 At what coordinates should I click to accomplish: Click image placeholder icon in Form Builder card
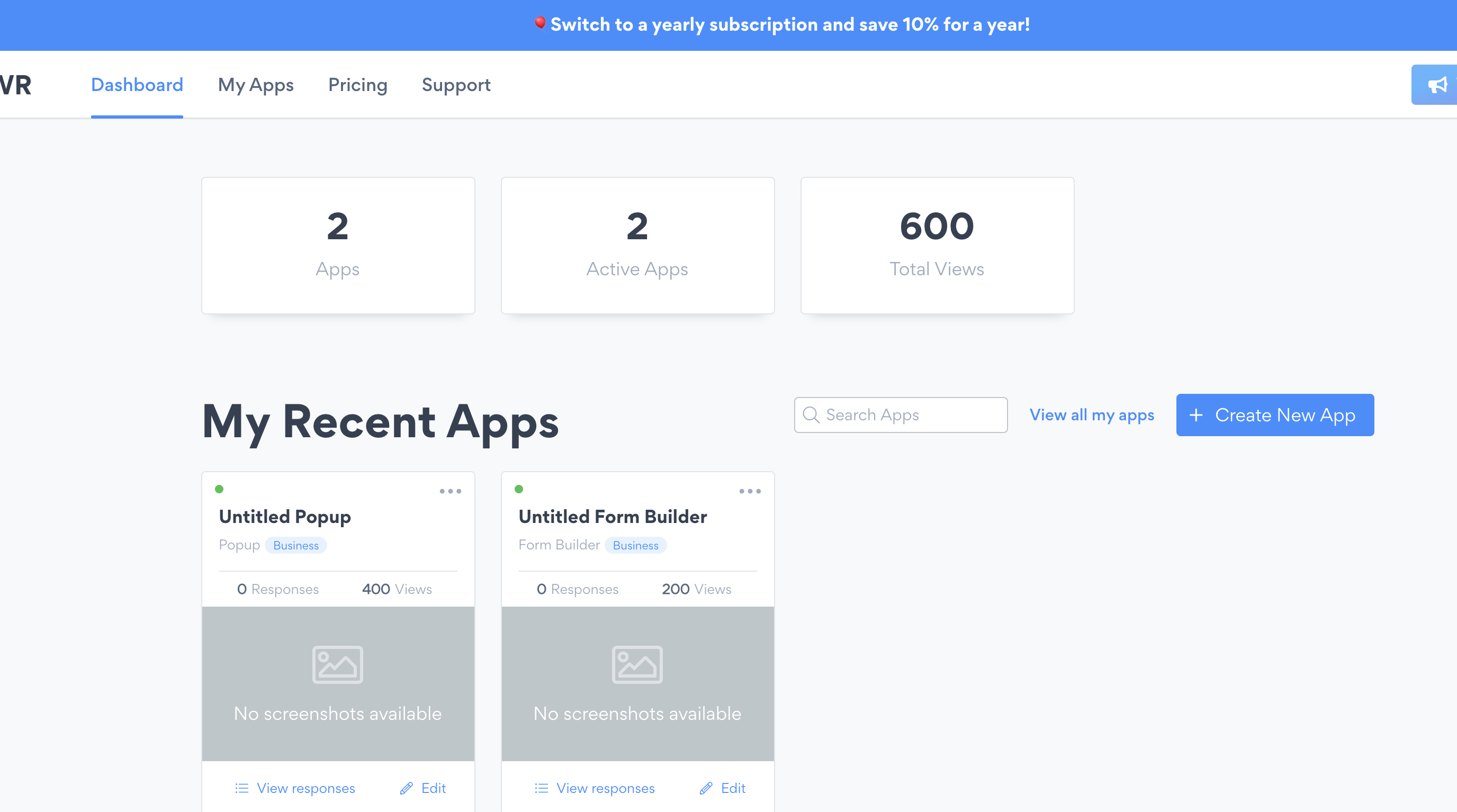[x=637, y=664]
